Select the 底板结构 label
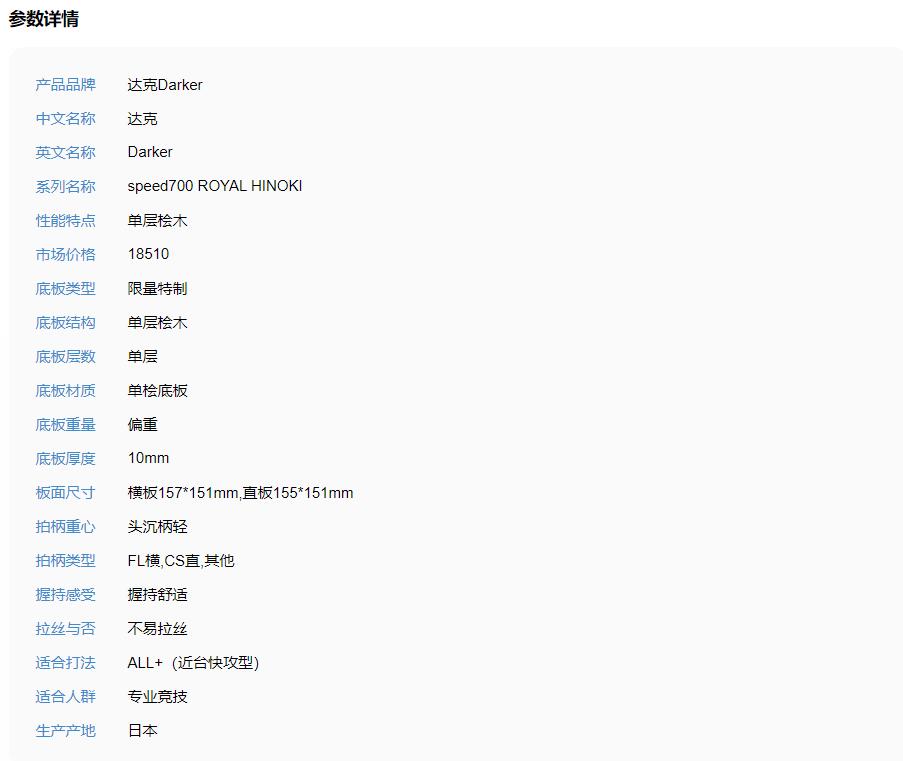This screenshot has width=903, height=761. (x=66, y=323)
